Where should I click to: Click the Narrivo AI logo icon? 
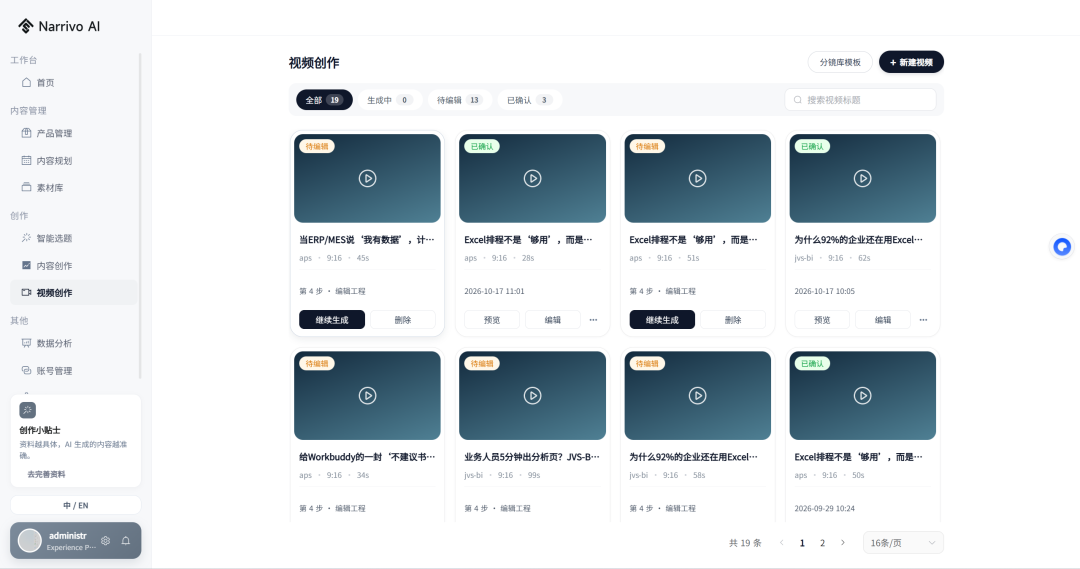click(25, 26)
